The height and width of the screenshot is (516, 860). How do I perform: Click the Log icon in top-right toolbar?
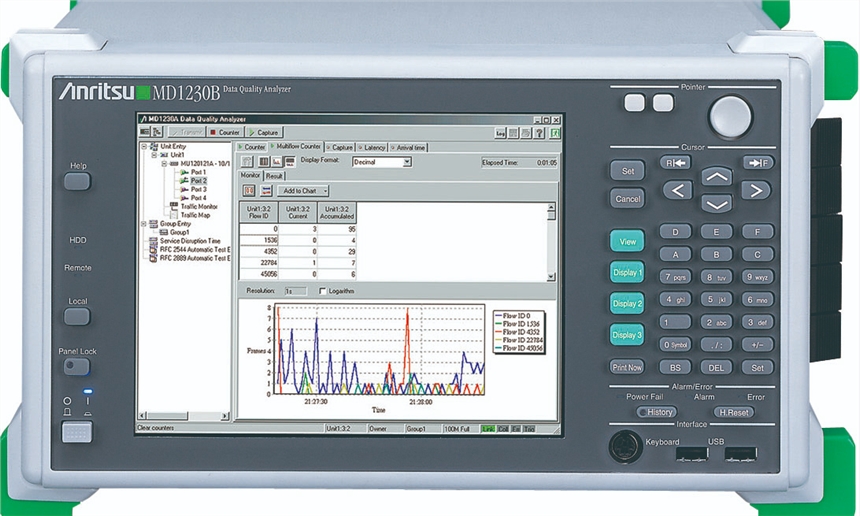(500, 132)
